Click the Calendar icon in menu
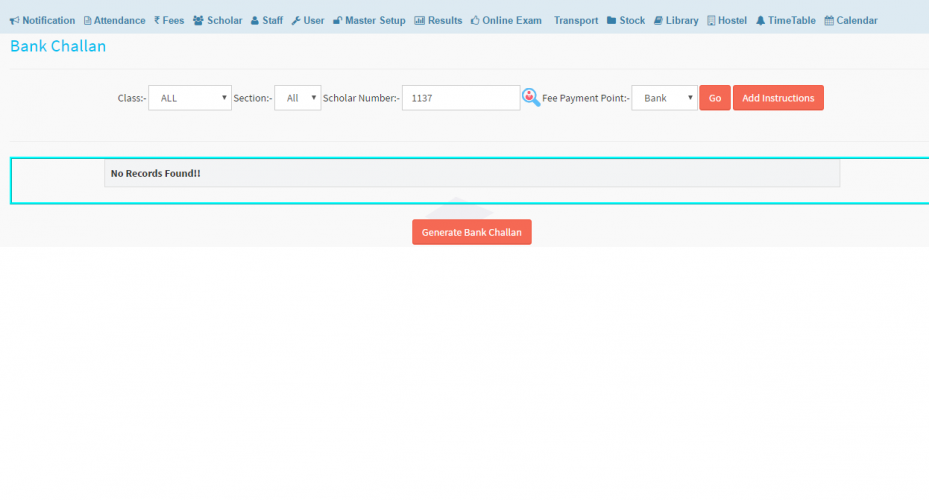 tap(829, 21)
